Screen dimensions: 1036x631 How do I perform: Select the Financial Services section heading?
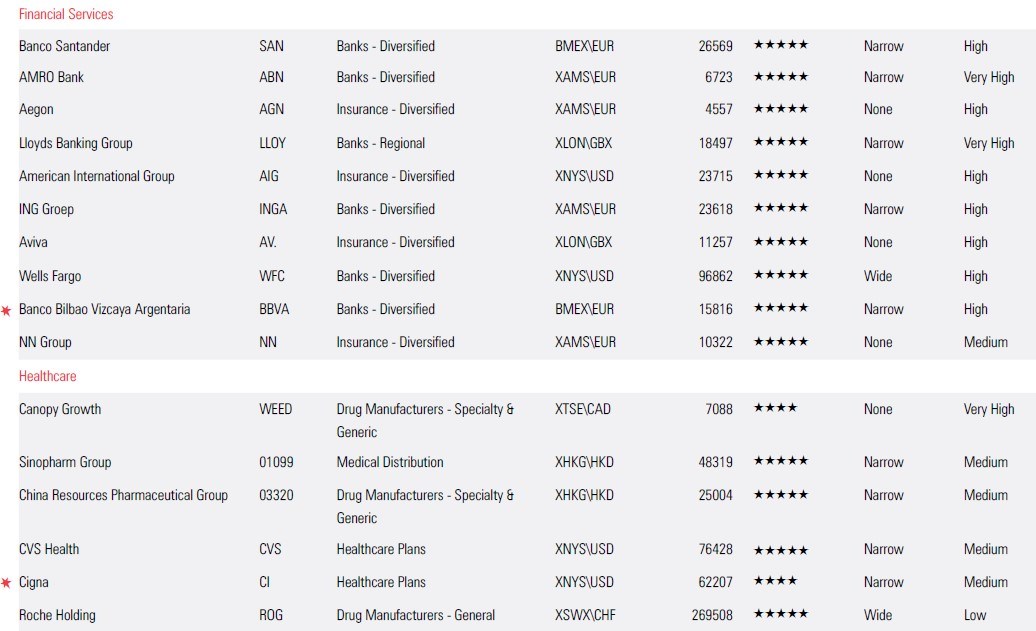point(66,14)
